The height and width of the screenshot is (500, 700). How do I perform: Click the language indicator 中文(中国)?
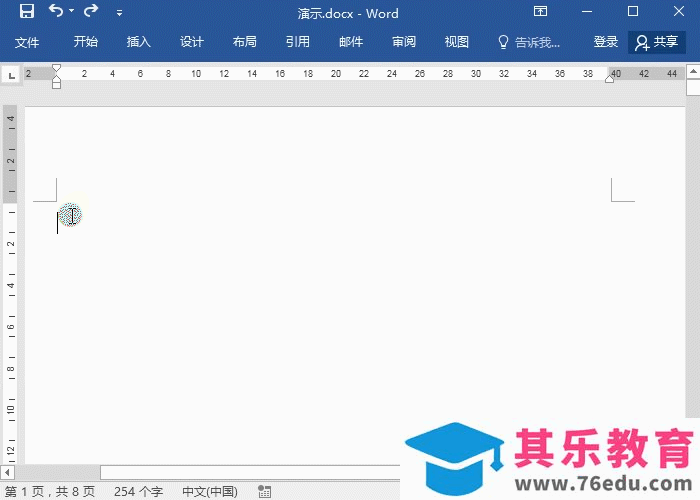pos(210,492)
